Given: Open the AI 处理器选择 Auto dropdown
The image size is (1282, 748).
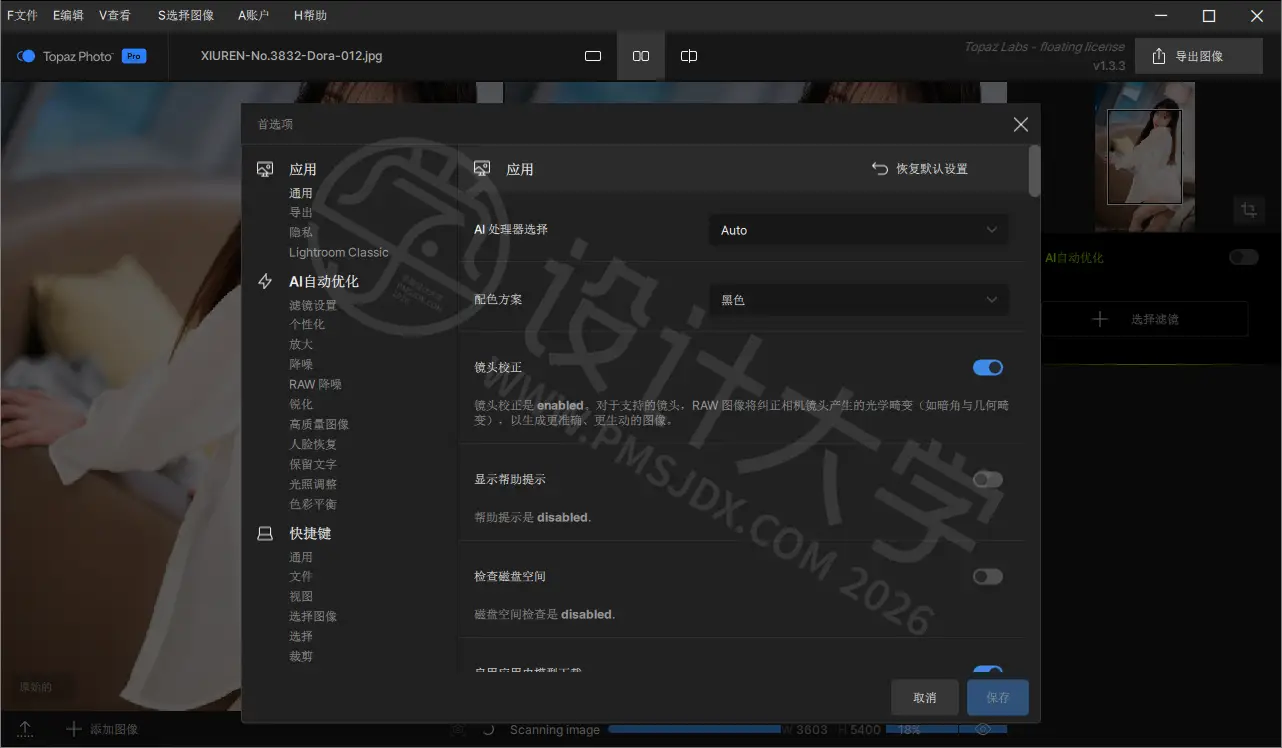Looking at the screenshot, I should (x=859, y=230).
